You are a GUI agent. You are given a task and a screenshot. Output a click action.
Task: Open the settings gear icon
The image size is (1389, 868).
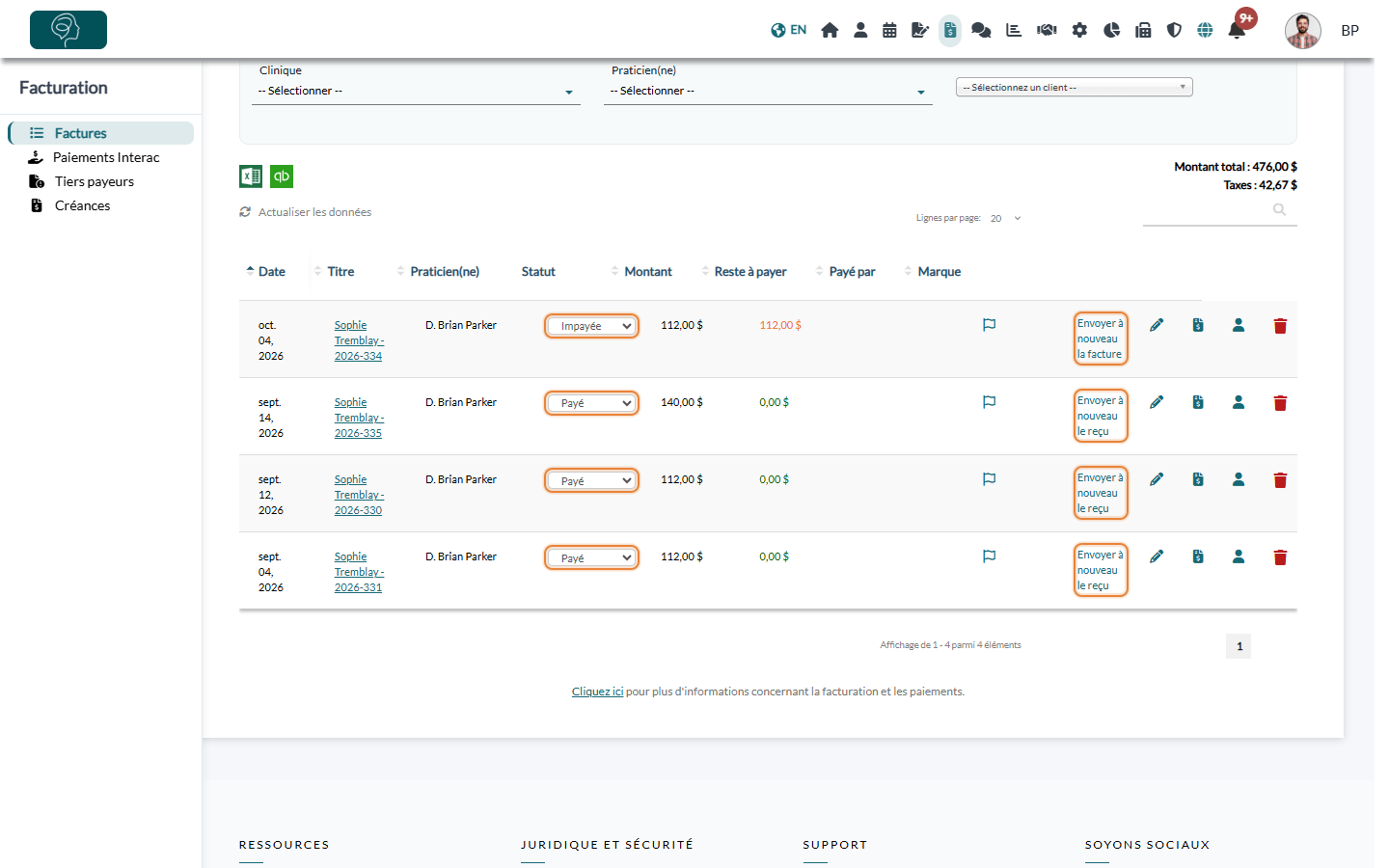[1079, 30]
